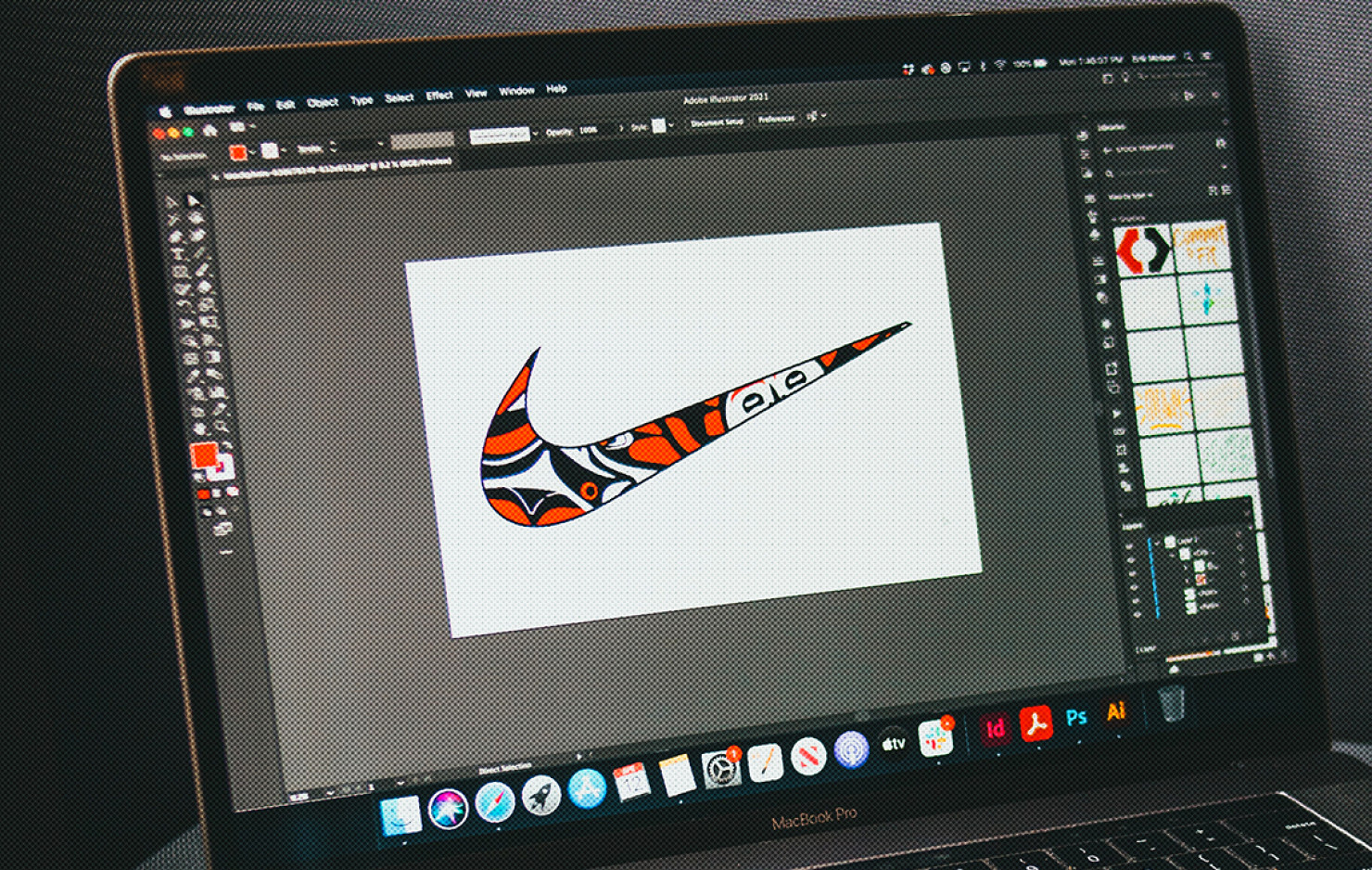Collapse Layer 1 disclosure triangle

coord(1157,543)
